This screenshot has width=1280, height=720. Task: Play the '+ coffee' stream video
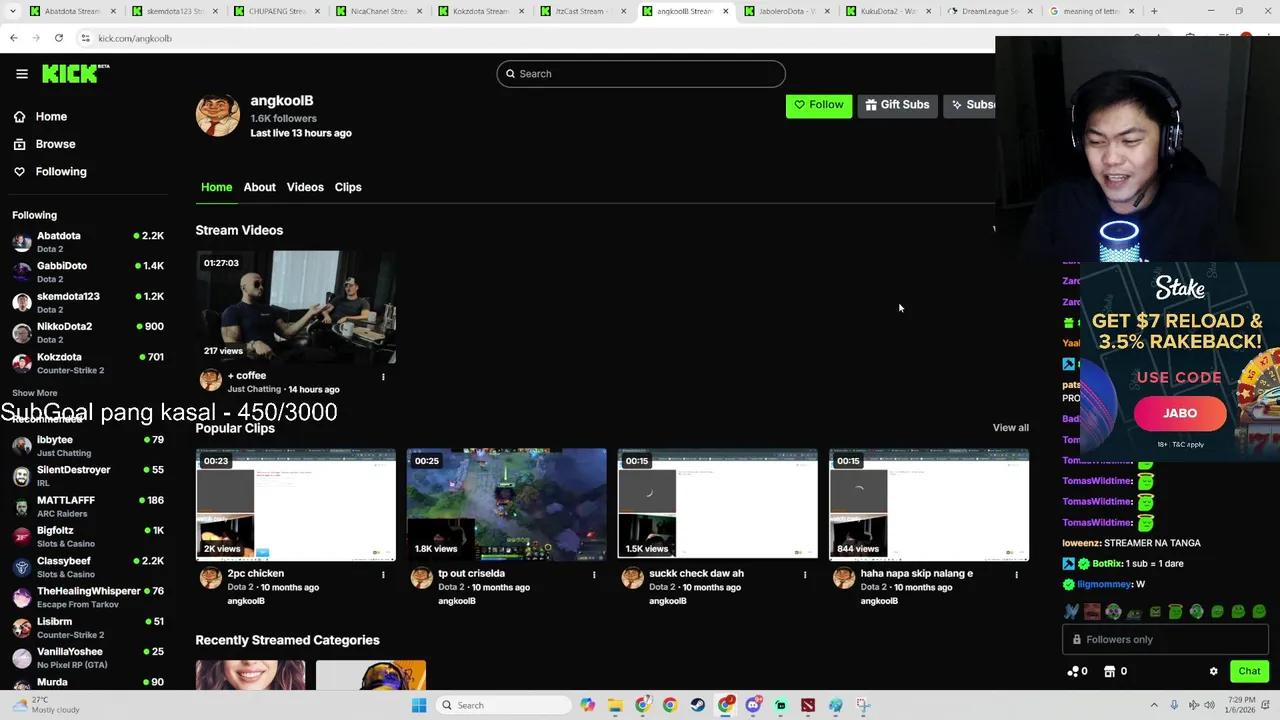tap(296, 307)
